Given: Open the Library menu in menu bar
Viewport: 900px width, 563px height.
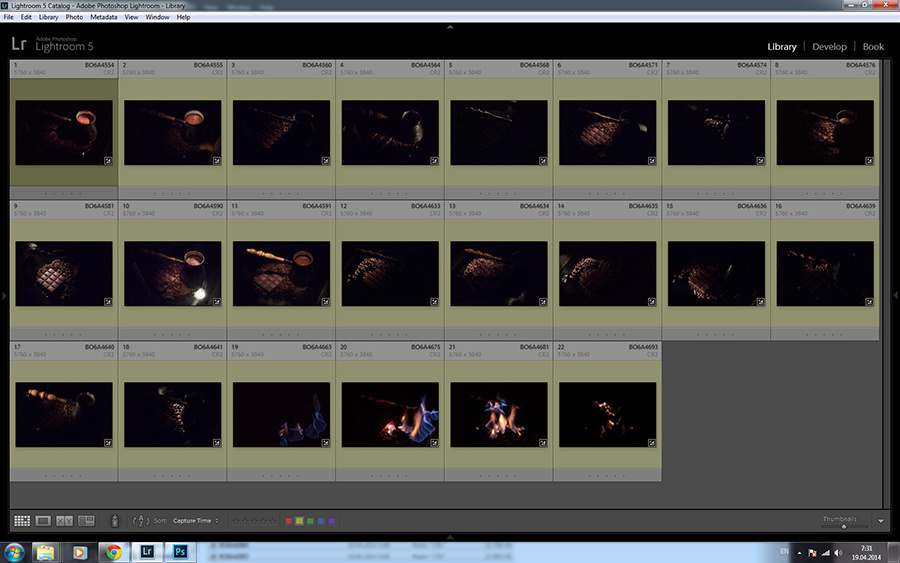Looking at the screenshot, I should [x=47, y=17].
